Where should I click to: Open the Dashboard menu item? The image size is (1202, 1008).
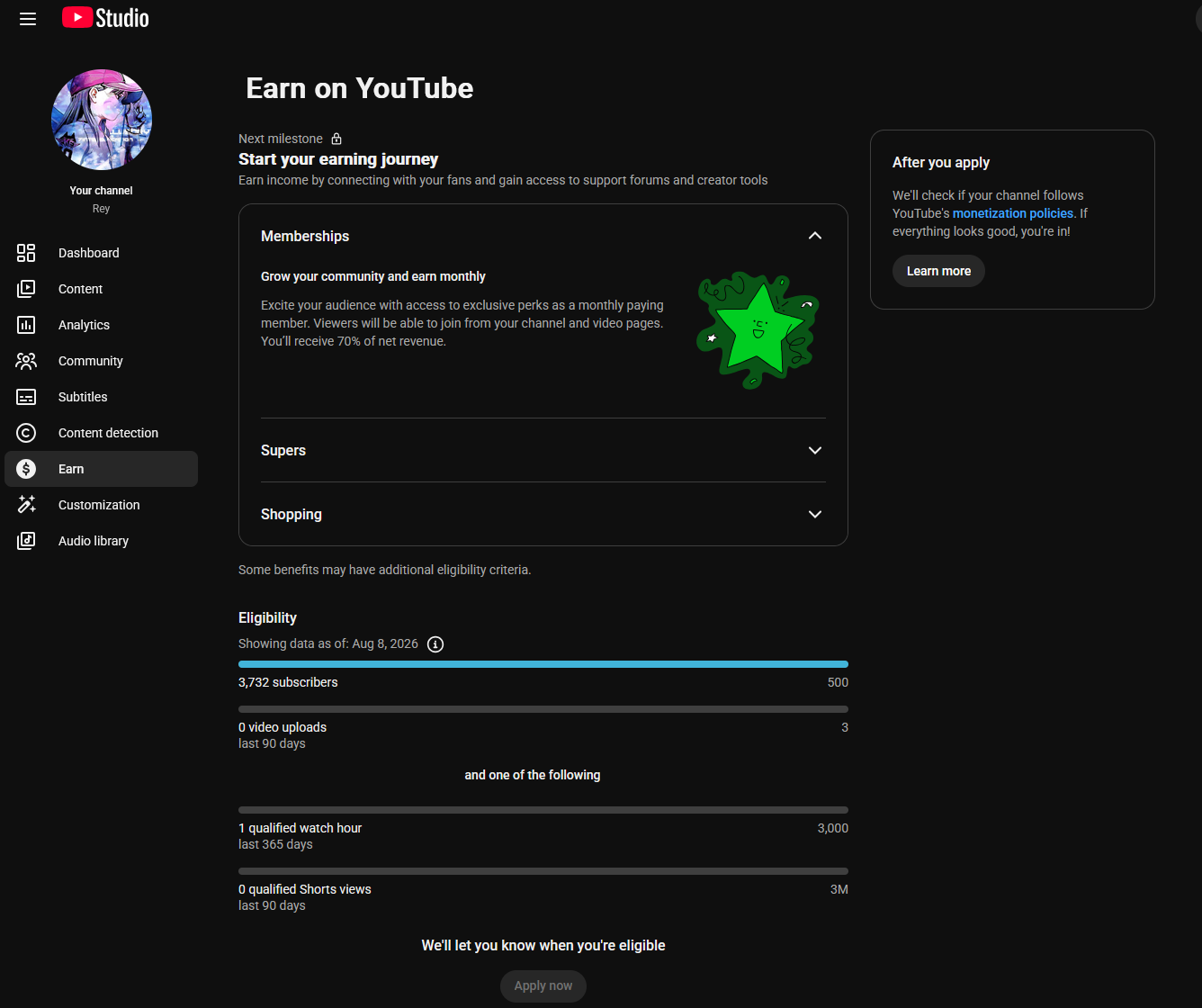point(101,253)
